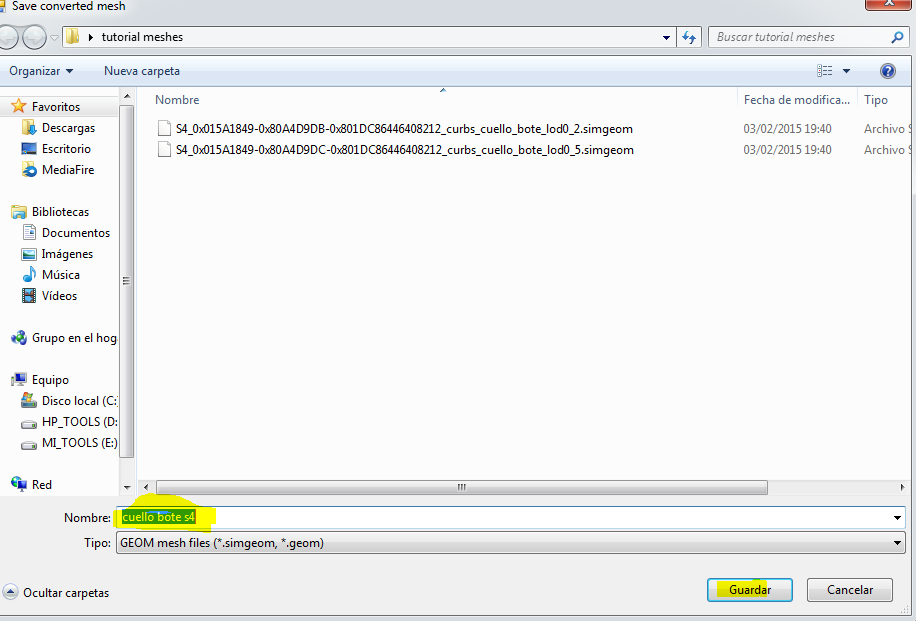
Task: Click the search magnifier icon
Action: (897, 38)
